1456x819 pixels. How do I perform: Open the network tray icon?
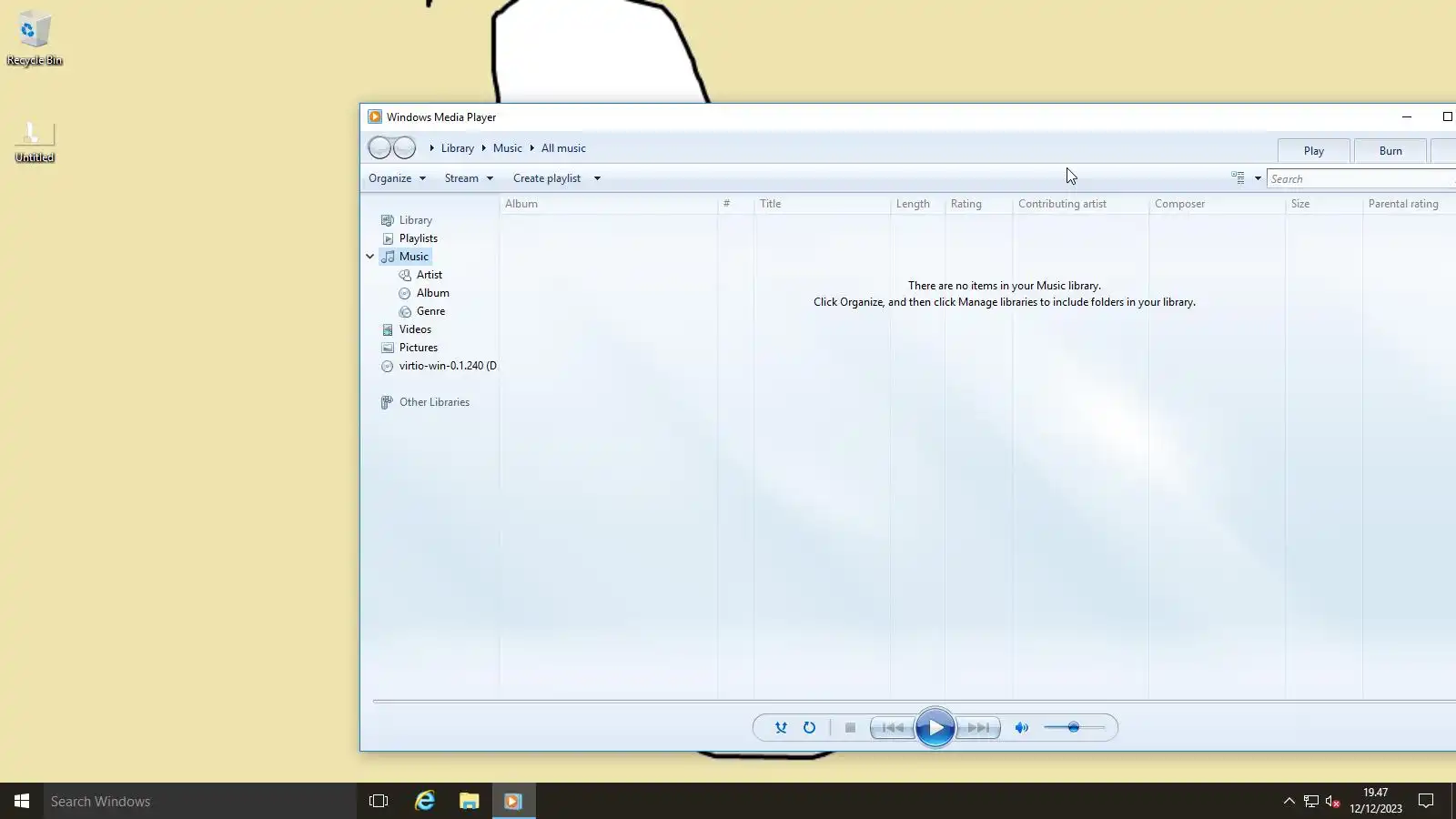pos(1311,801)
